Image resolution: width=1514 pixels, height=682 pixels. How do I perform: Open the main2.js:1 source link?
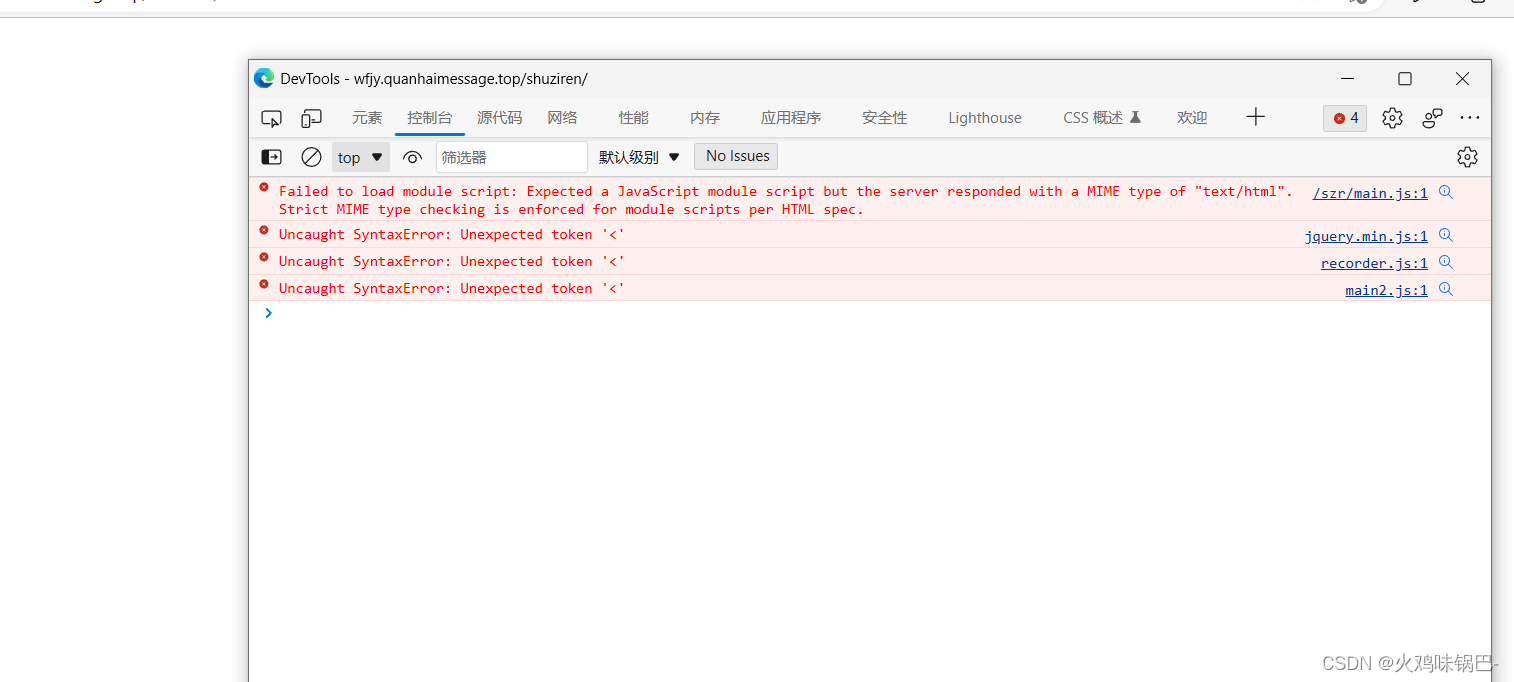tap(1386, 290)
